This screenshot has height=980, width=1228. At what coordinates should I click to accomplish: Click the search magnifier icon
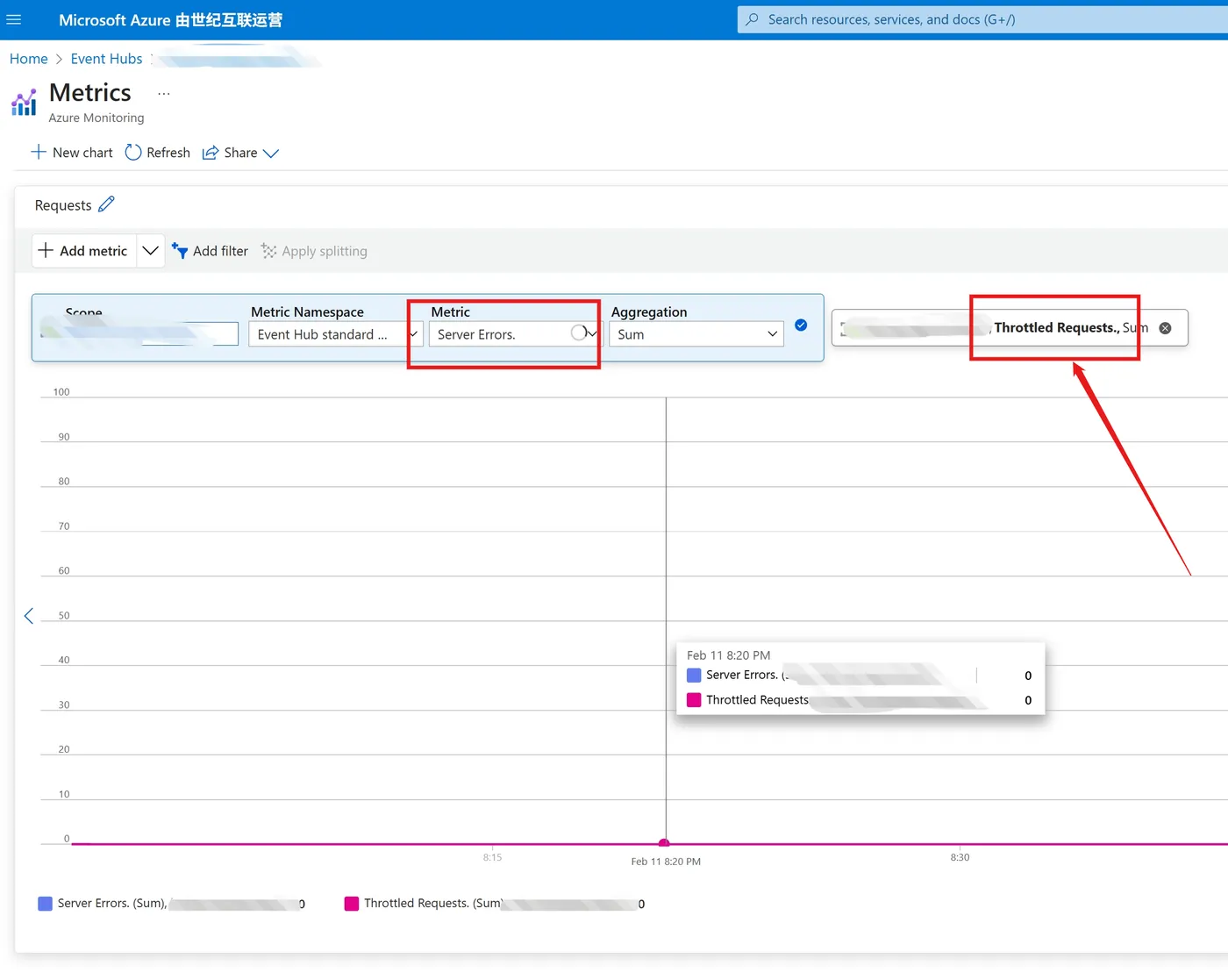point(752,19)
